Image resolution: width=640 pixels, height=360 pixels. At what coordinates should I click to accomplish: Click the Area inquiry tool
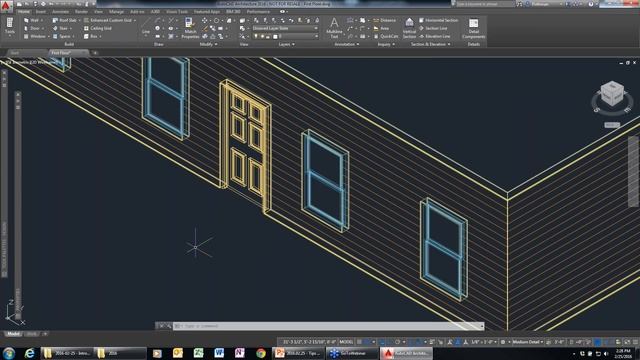[381, 28]
